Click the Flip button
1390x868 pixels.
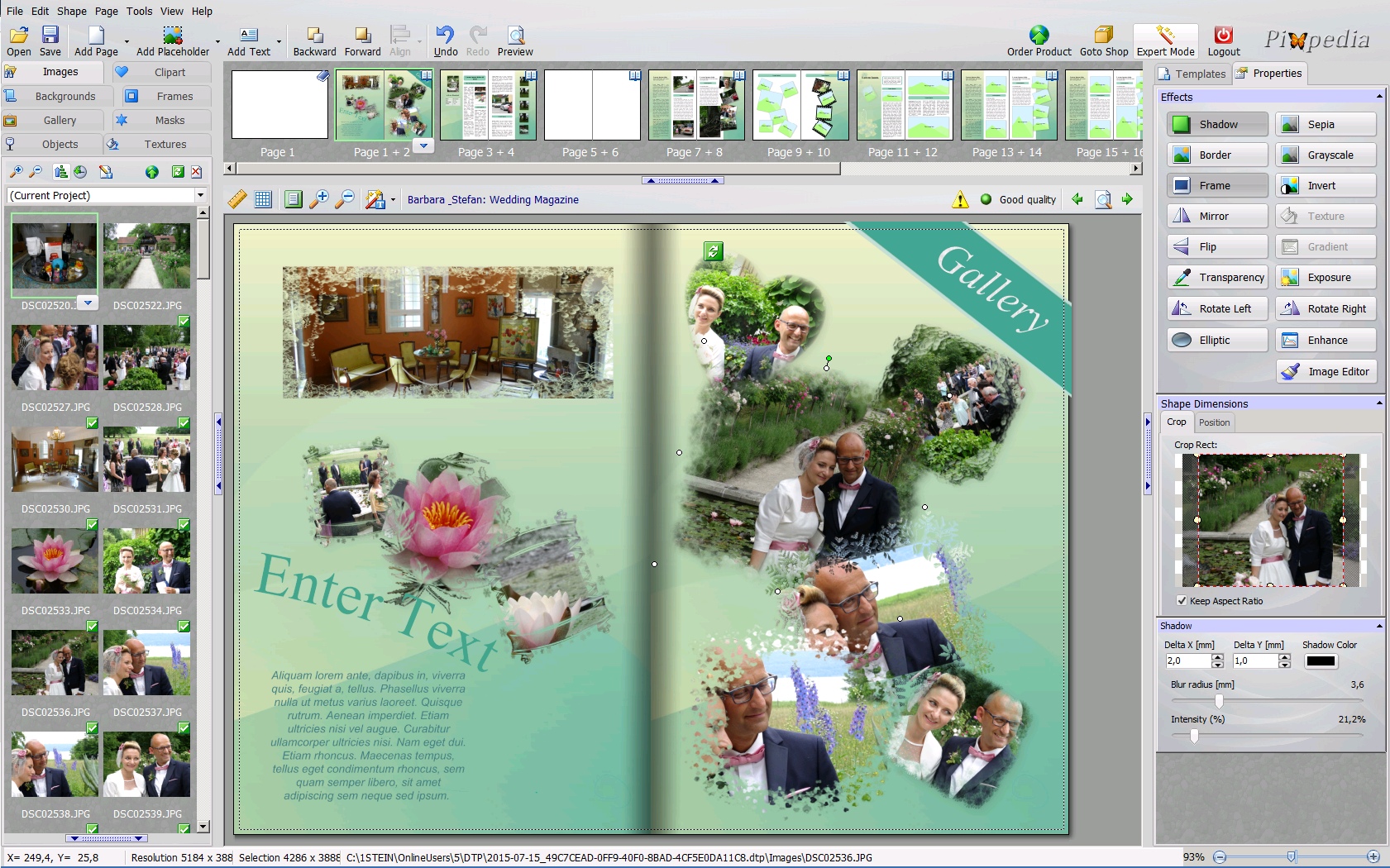(1217, 246)
